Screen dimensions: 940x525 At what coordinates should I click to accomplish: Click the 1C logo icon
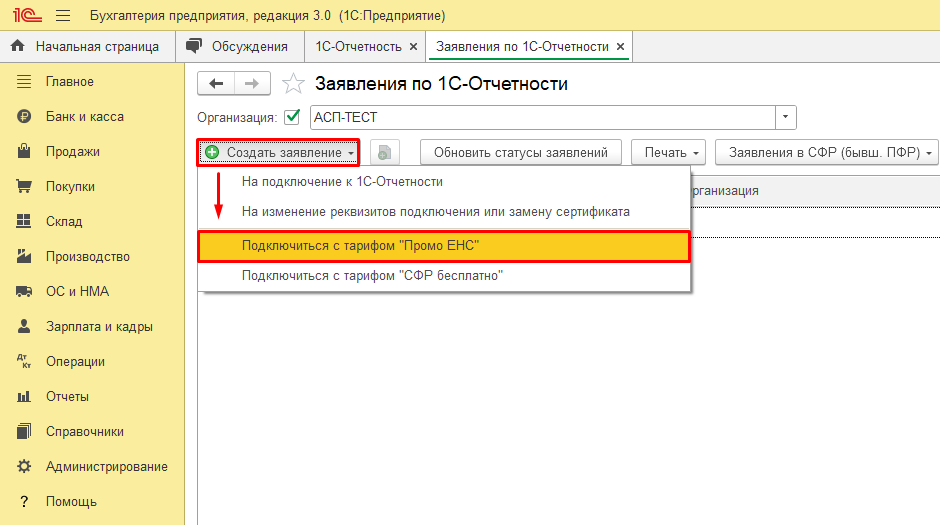[x=27, y=15]
